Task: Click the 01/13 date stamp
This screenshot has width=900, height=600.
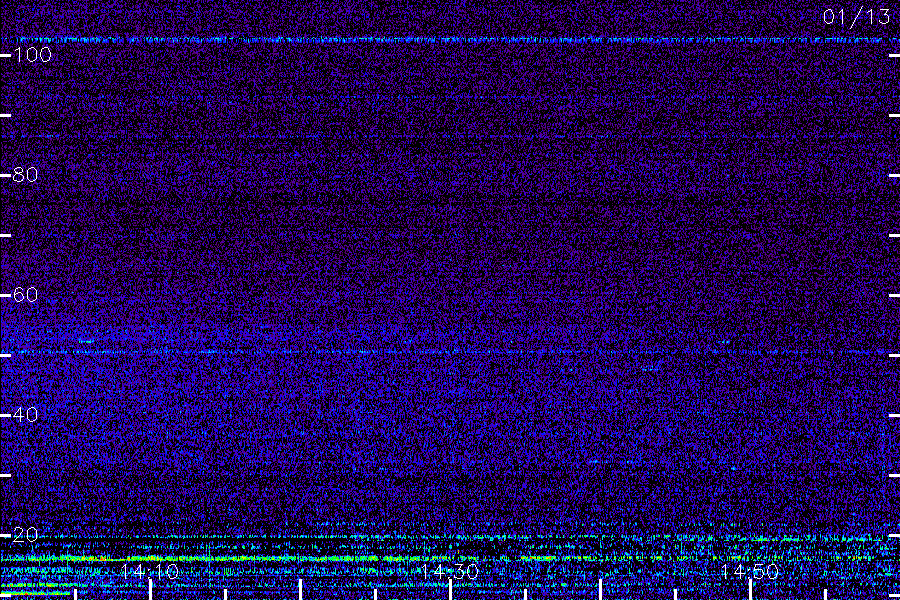Action: click(856, 17)
